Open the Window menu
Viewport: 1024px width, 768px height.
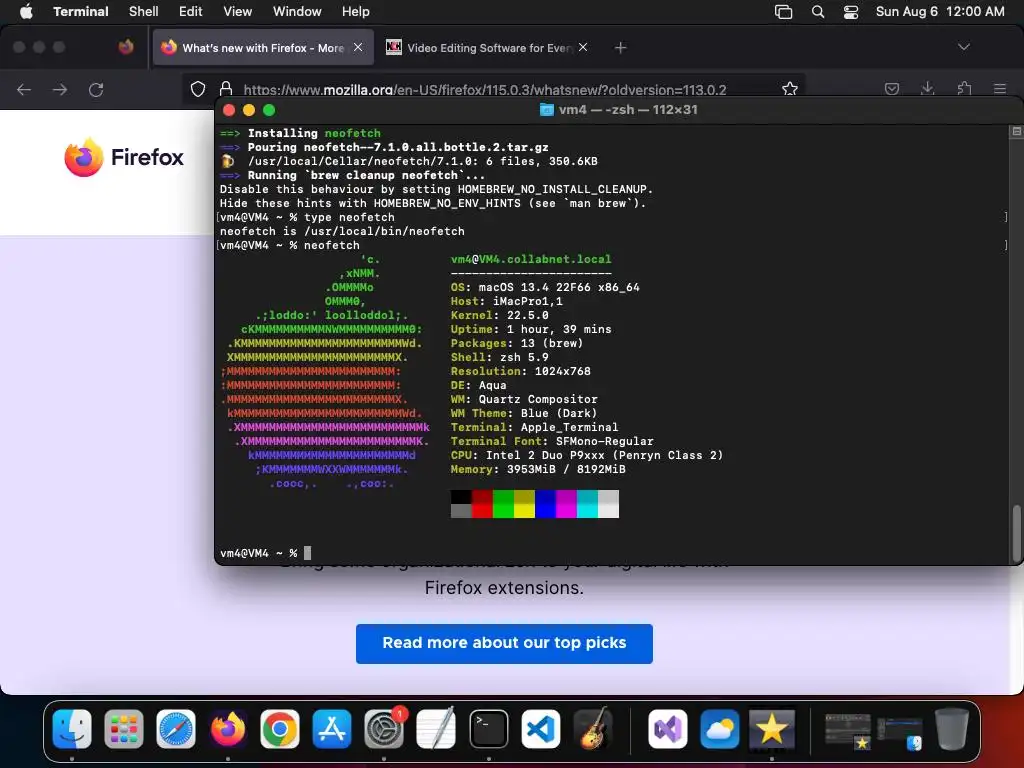point(297,12)
